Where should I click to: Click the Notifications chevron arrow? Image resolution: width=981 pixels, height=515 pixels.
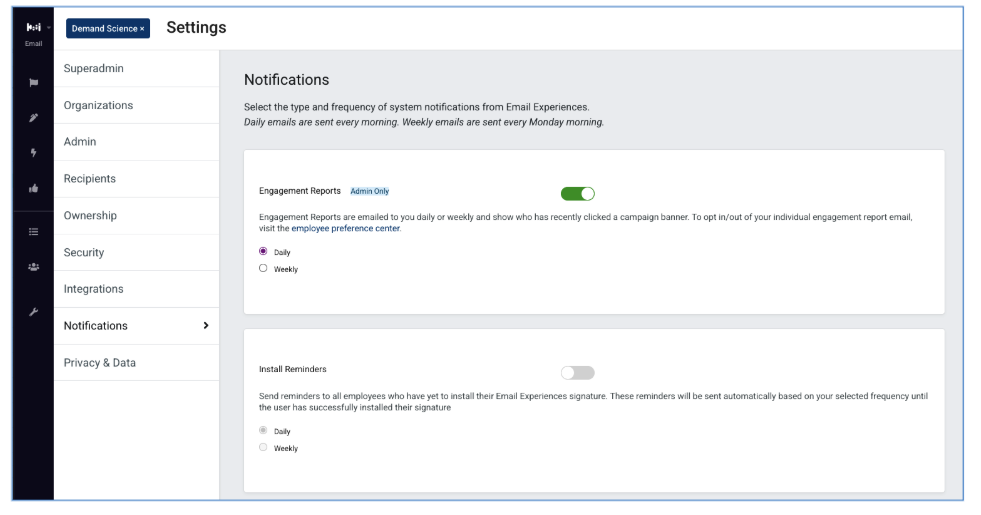coord(206,325)
